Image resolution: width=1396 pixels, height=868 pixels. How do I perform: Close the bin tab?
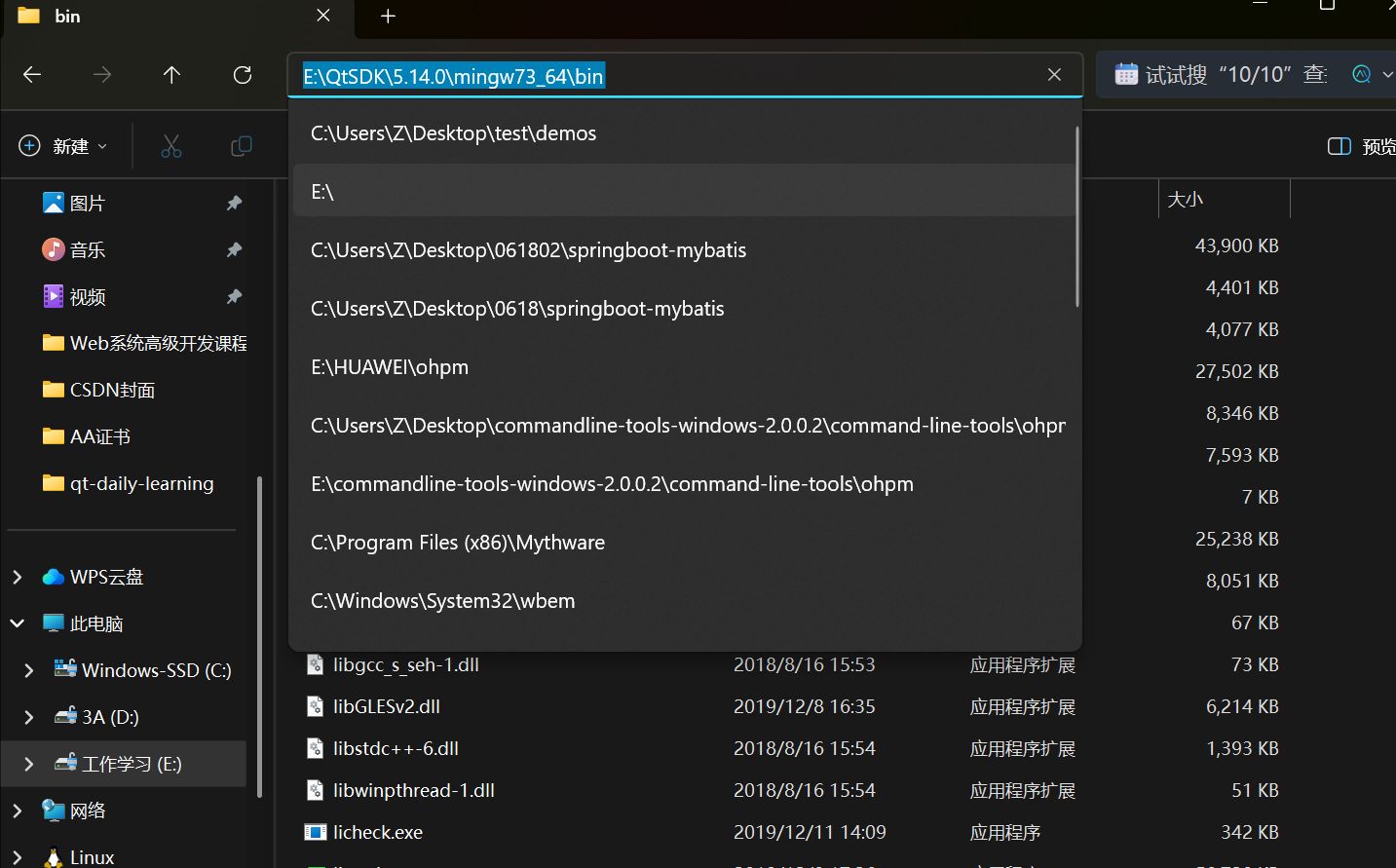click(323, 16)
